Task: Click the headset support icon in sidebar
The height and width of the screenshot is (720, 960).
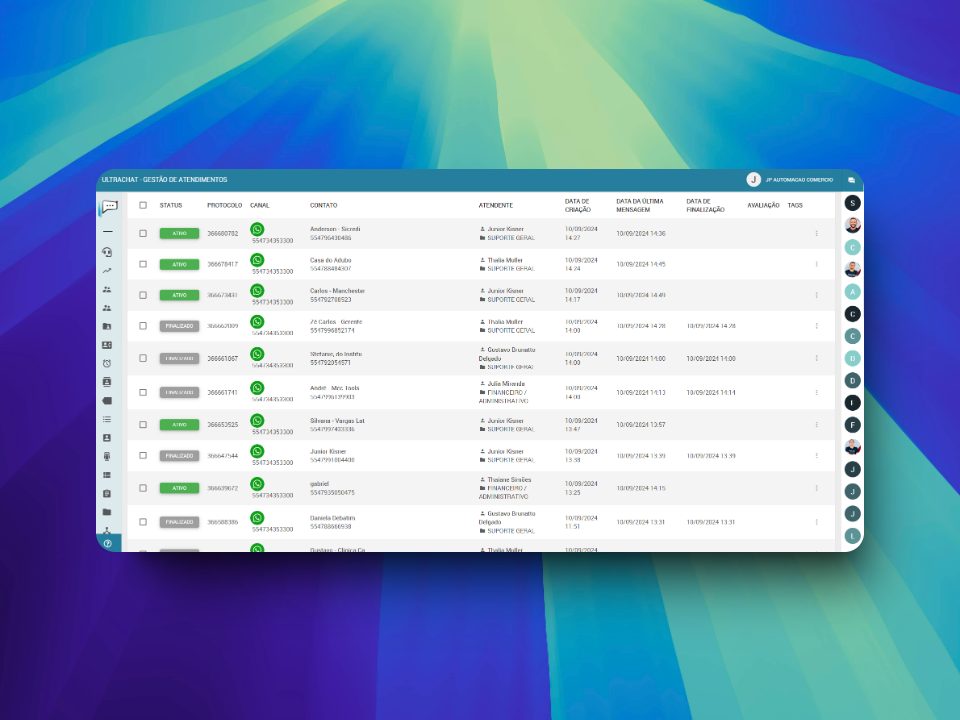Action: (x=107, y=252)
